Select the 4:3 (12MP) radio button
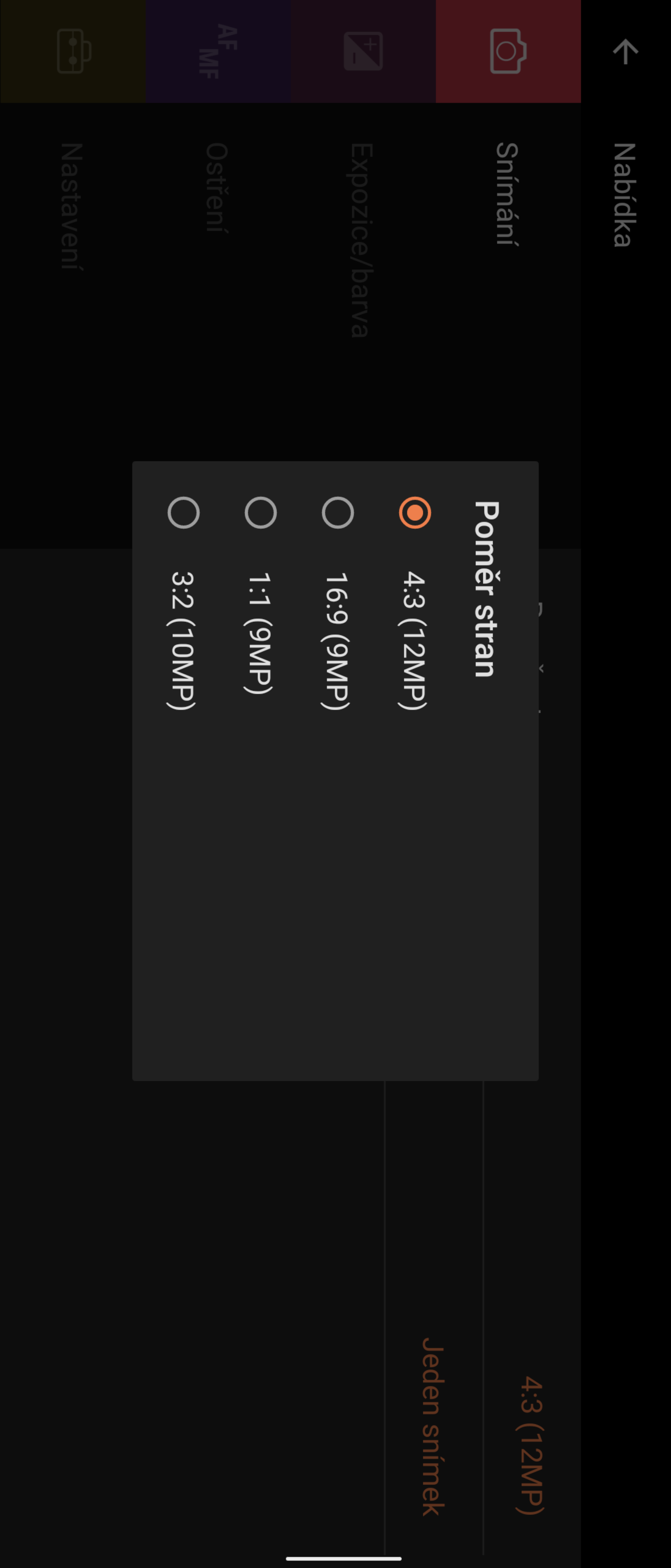The image size is (671, 1568). tap(415, 512)
